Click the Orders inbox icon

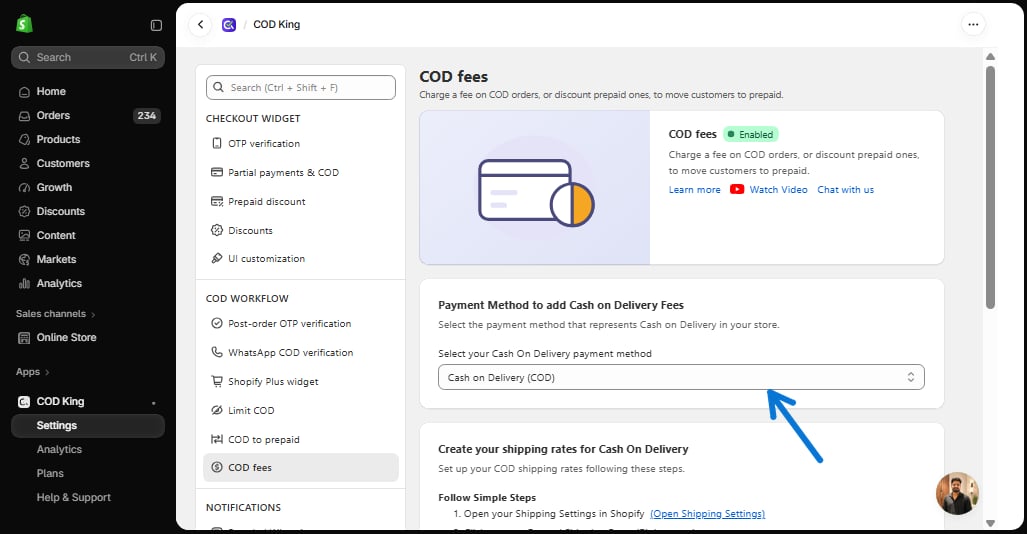point(24,116)
